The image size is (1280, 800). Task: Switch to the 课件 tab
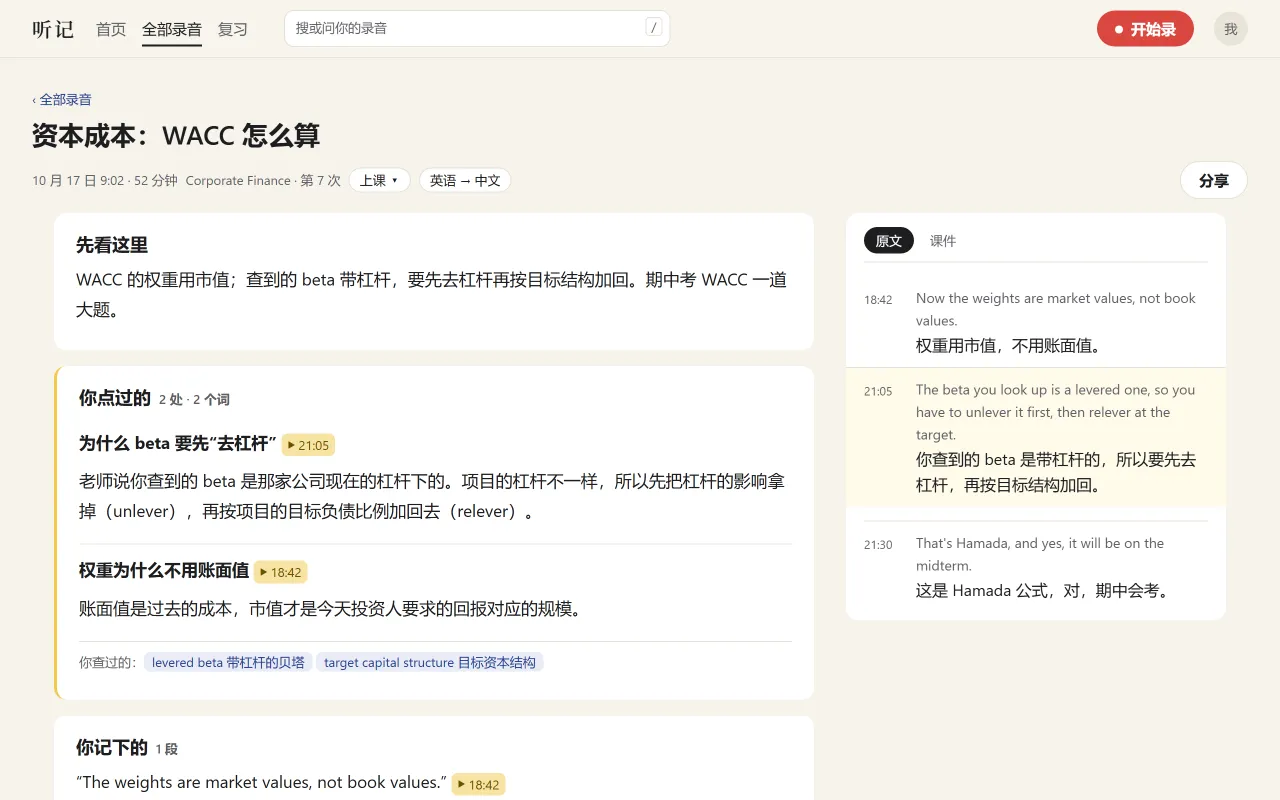[943, 241]
